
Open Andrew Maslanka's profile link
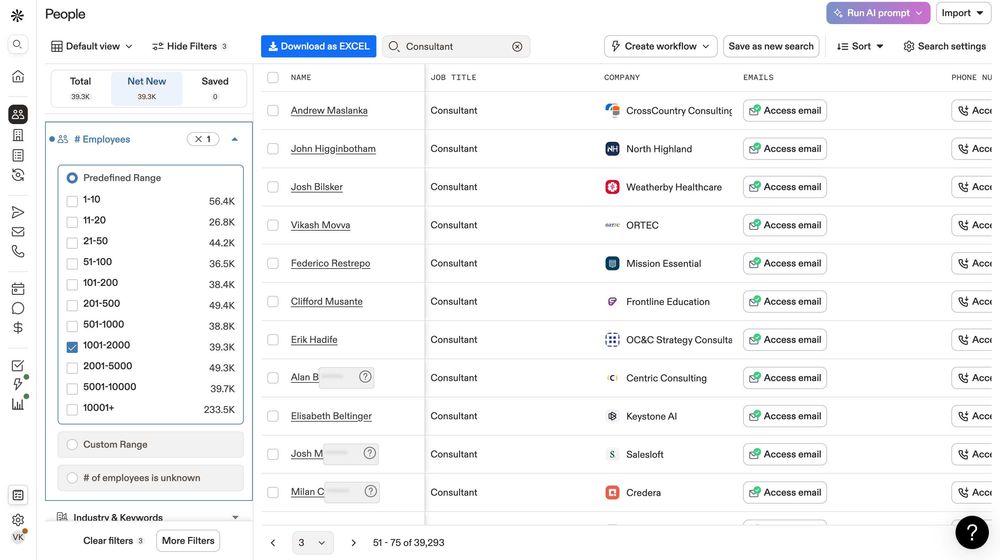pyautogui.click(x=329, y=110)
